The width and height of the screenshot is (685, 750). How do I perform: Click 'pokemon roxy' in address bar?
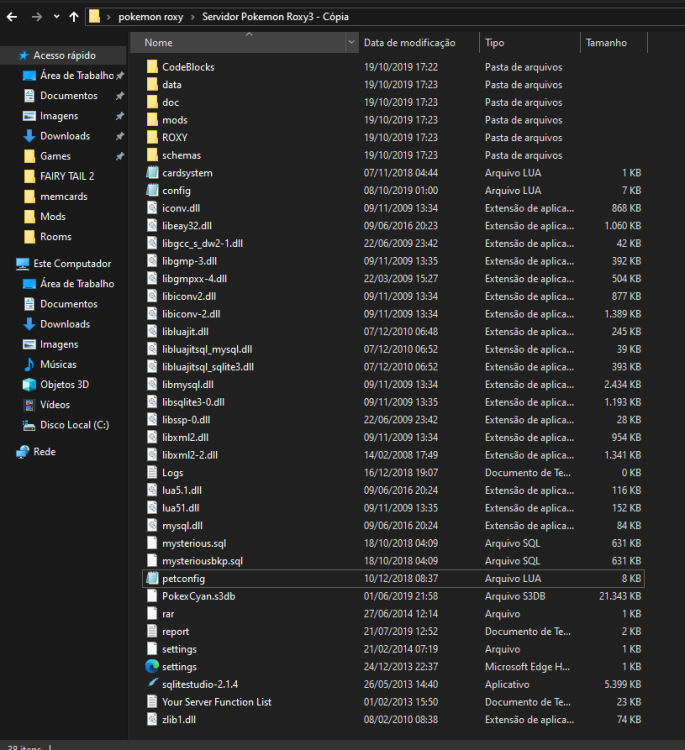[x=151, y=17]
